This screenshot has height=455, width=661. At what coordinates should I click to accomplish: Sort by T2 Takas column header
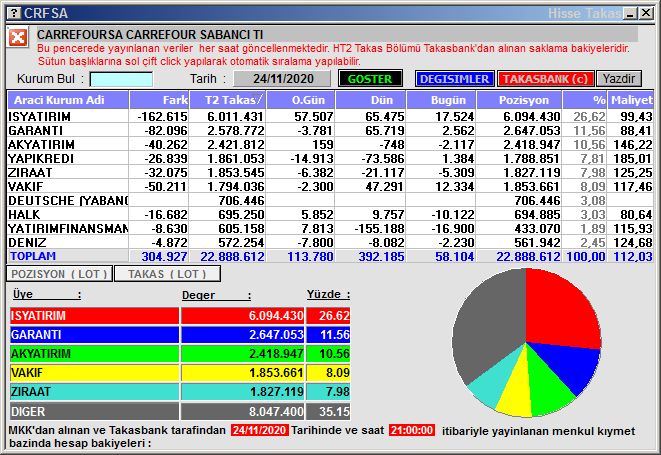tap(228, 100)
